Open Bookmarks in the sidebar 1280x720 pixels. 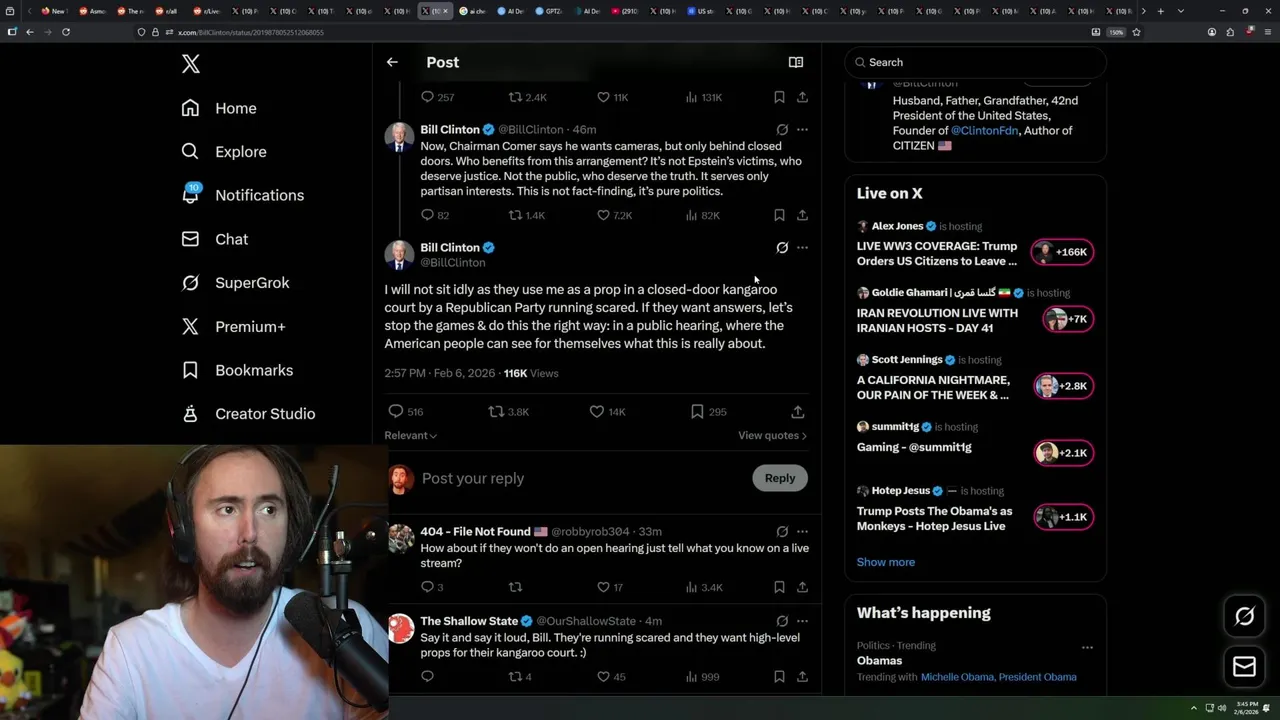click(x=237, y=370)
